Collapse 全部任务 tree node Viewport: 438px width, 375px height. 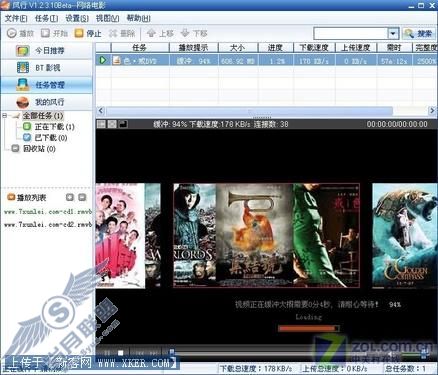(x=5, y=116)
